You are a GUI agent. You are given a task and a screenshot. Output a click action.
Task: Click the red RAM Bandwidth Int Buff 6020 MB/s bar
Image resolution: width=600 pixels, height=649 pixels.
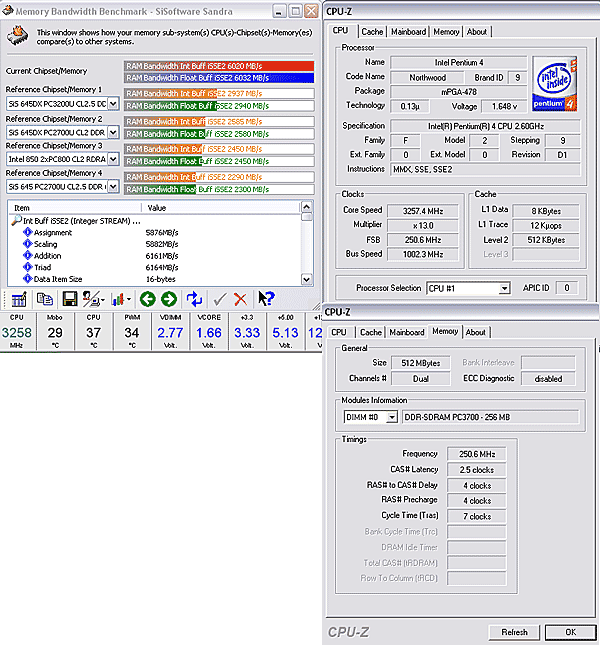pyautogui.click(x=219, y=66)
